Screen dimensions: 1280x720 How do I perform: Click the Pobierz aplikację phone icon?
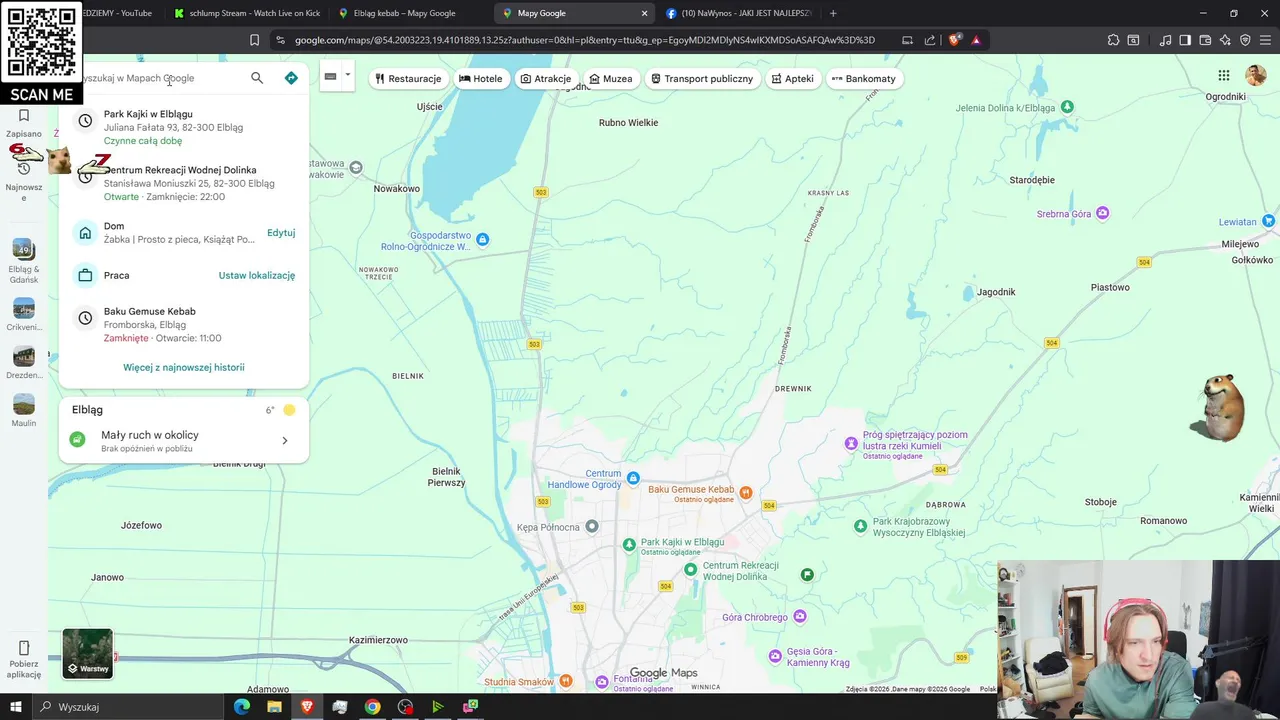point(24,648)
